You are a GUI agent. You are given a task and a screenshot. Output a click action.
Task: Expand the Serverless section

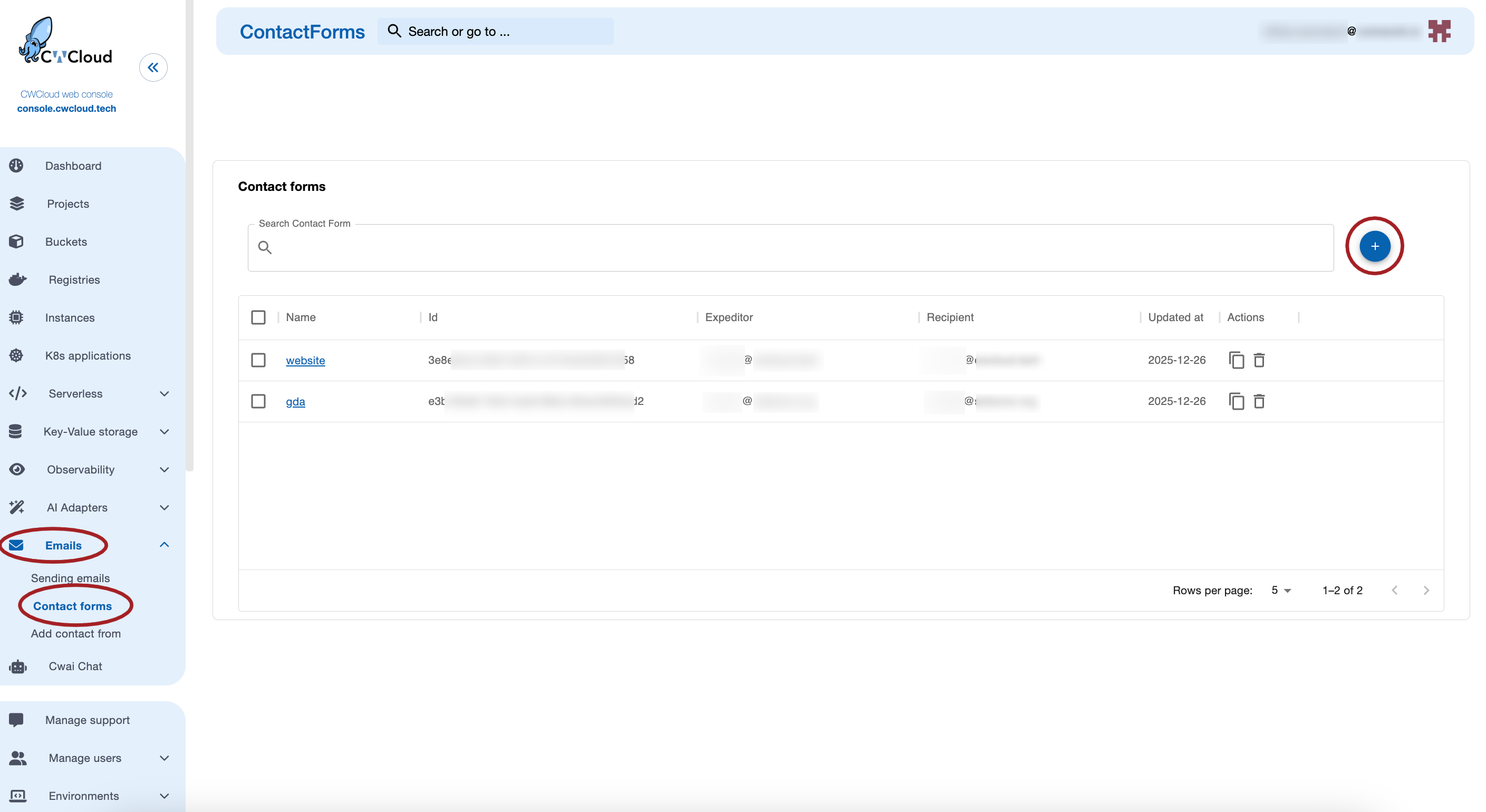pyautogui.click(x=74, y=393)
